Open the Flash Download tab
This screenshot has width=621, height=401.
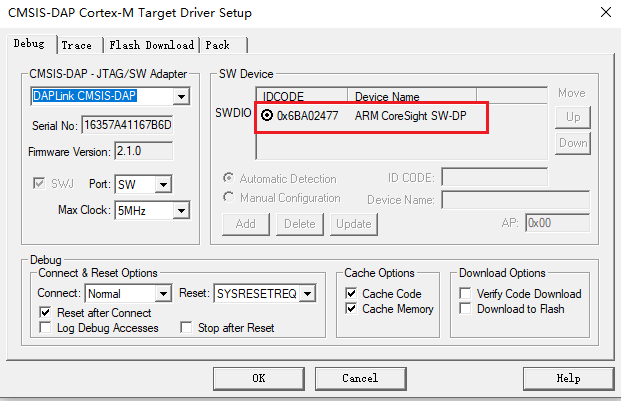click(x=152, y=45)
